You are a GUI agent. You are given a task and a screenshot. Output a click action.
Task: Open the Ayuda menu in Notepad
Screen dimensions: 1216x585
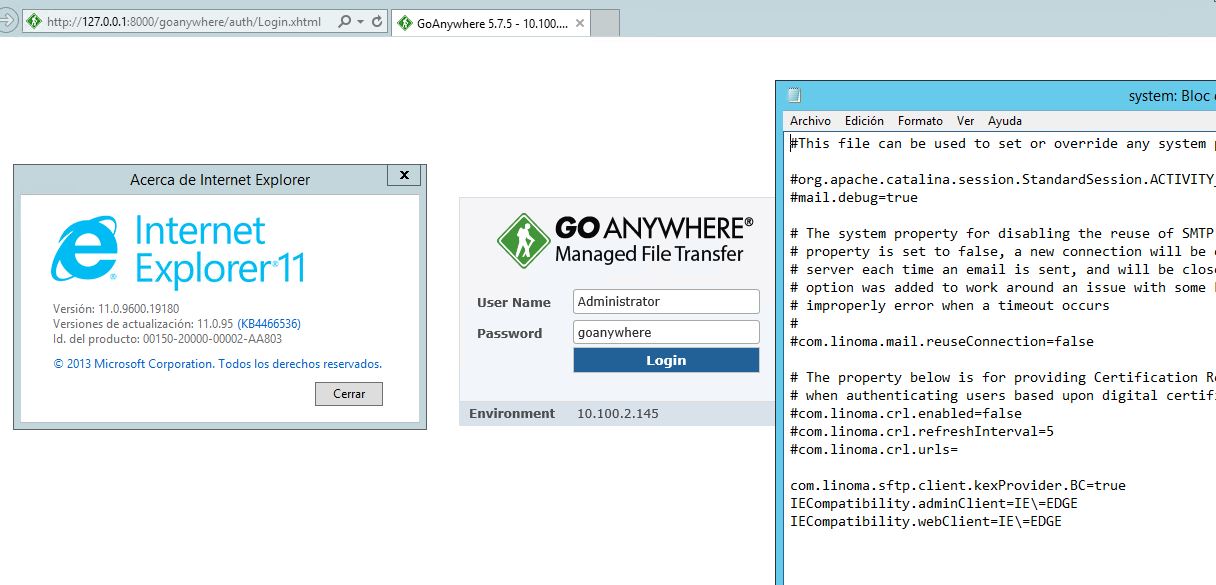[x=1005, y=121]
